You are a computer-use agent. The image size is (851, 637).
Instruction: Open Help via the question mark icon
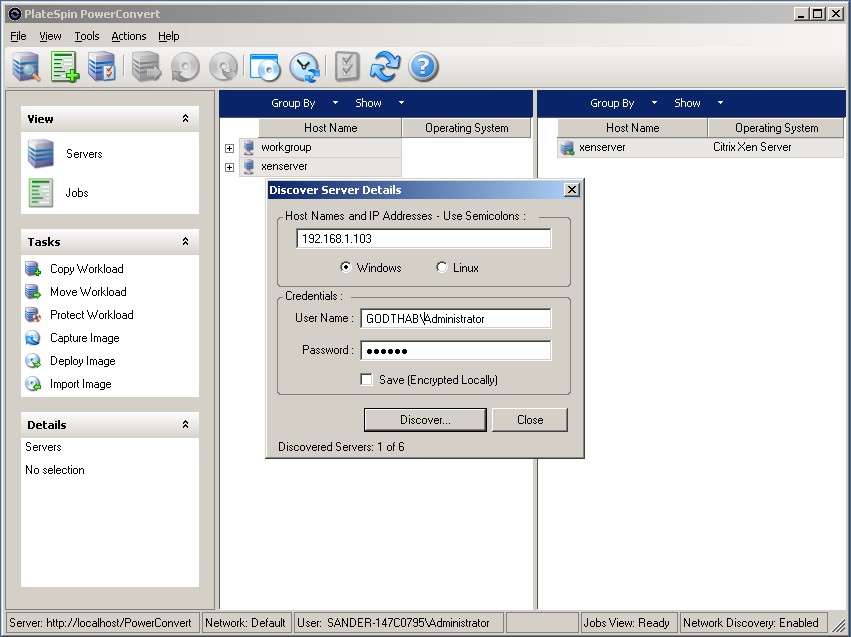tap(424, 67)
